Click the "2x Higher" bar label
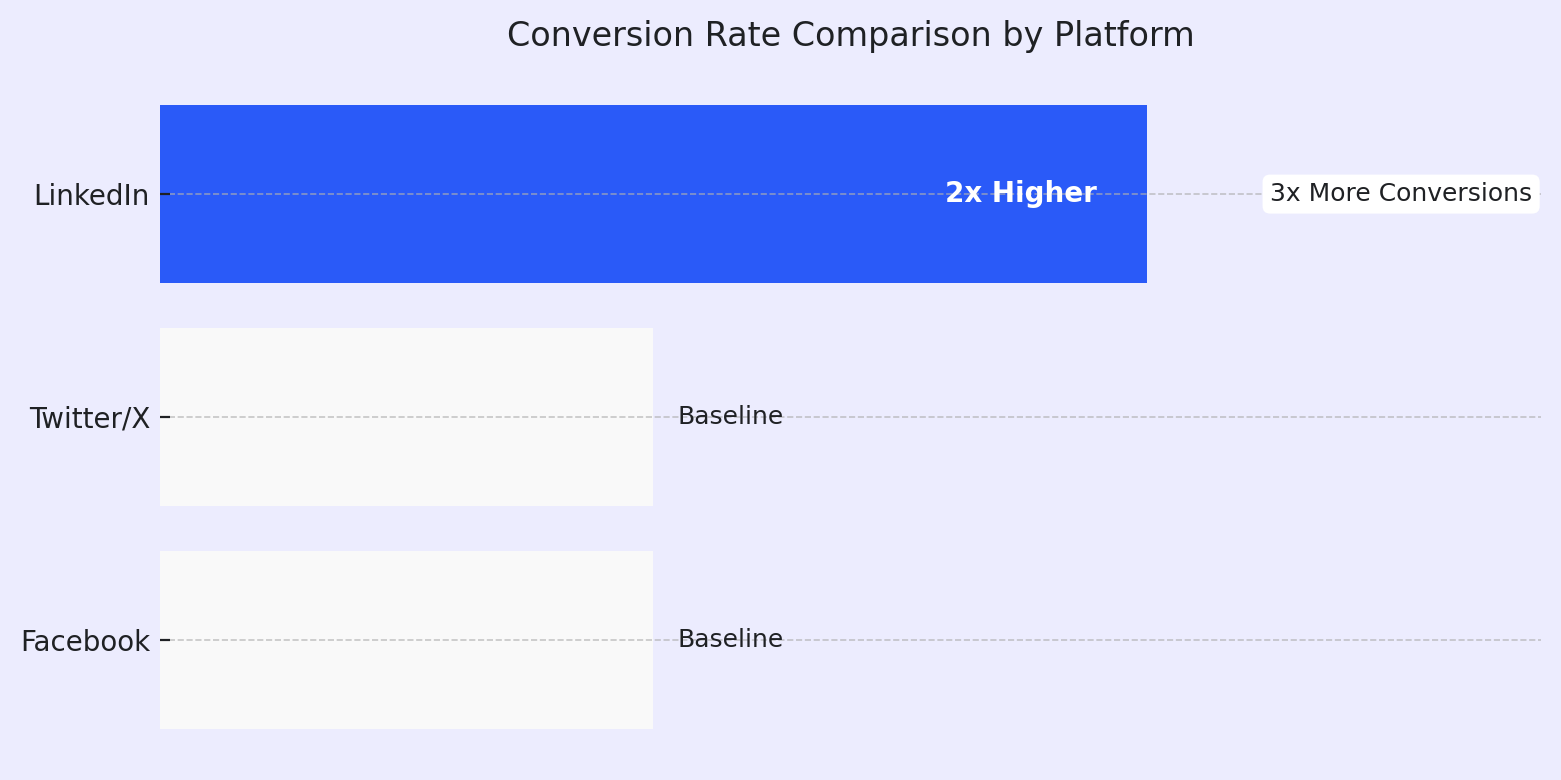Screen dimensions: 1561x780 (1020, 194)
